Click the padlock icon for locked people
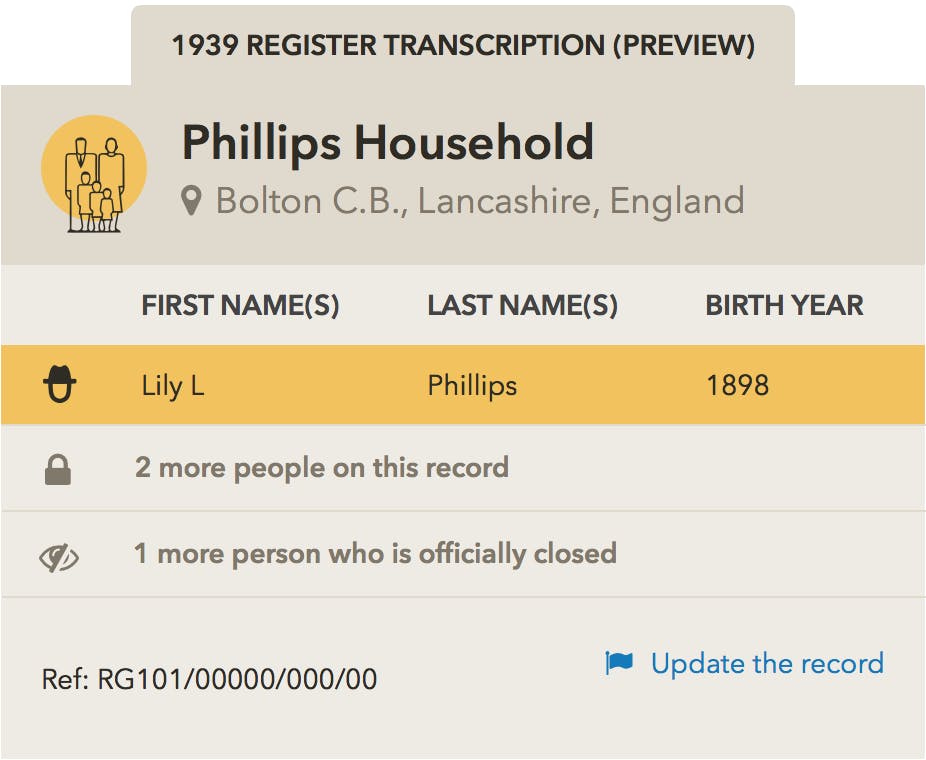This screenshot has width=926, height=760. [x=58, y=470]
